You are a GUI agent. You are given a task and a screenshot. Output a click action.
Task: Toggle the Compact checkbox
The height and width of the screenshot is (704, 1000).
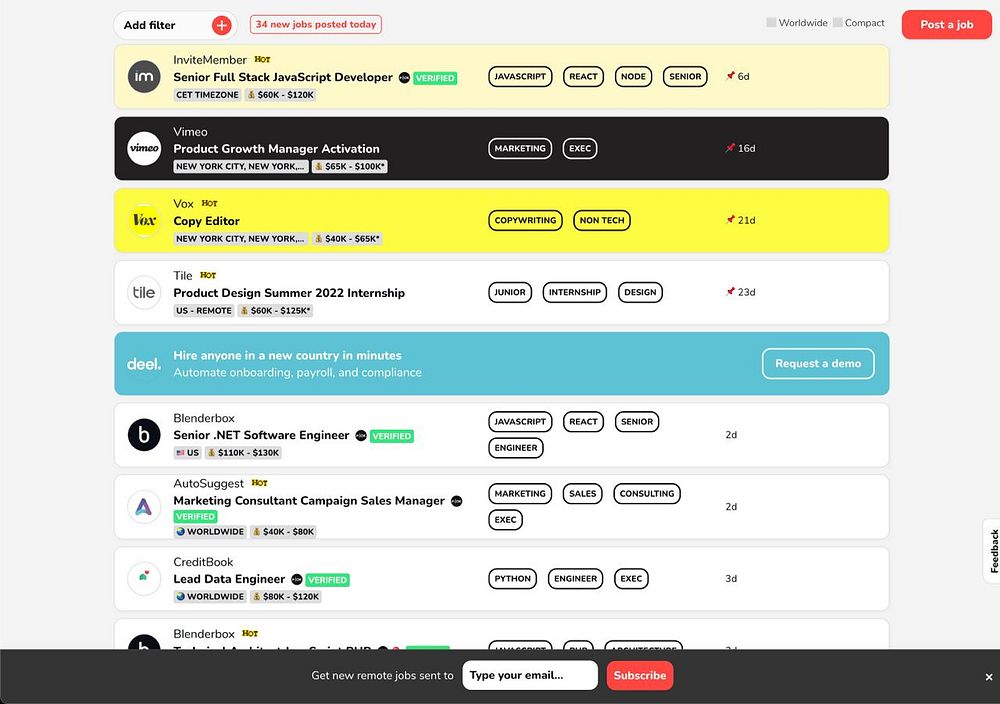click(838, 23)
